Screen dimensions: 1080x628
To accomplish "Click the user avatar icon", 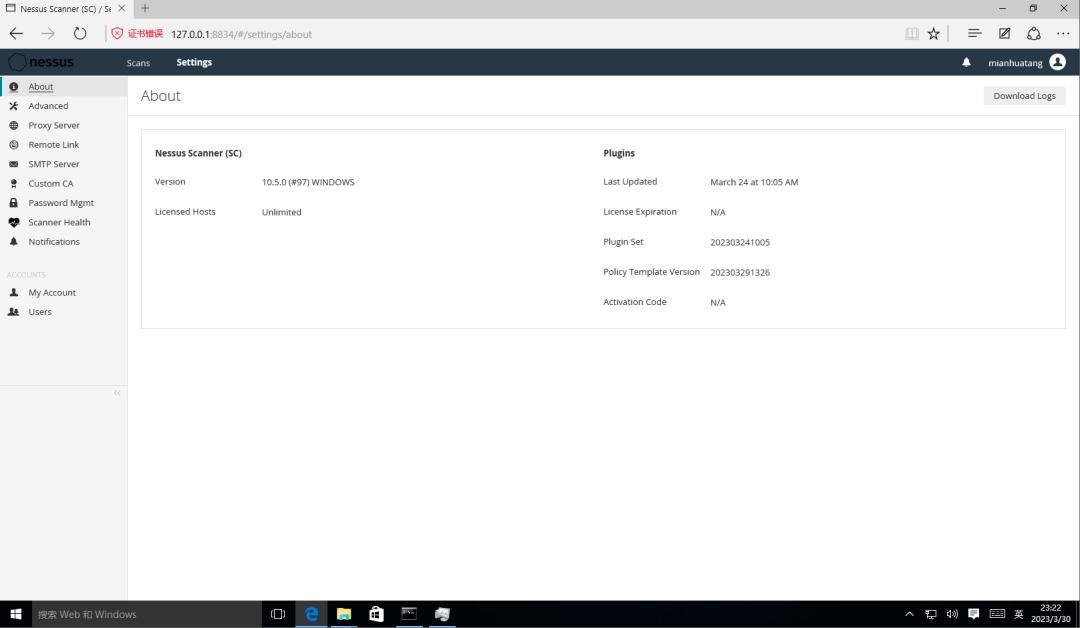I will [1057, 62].
